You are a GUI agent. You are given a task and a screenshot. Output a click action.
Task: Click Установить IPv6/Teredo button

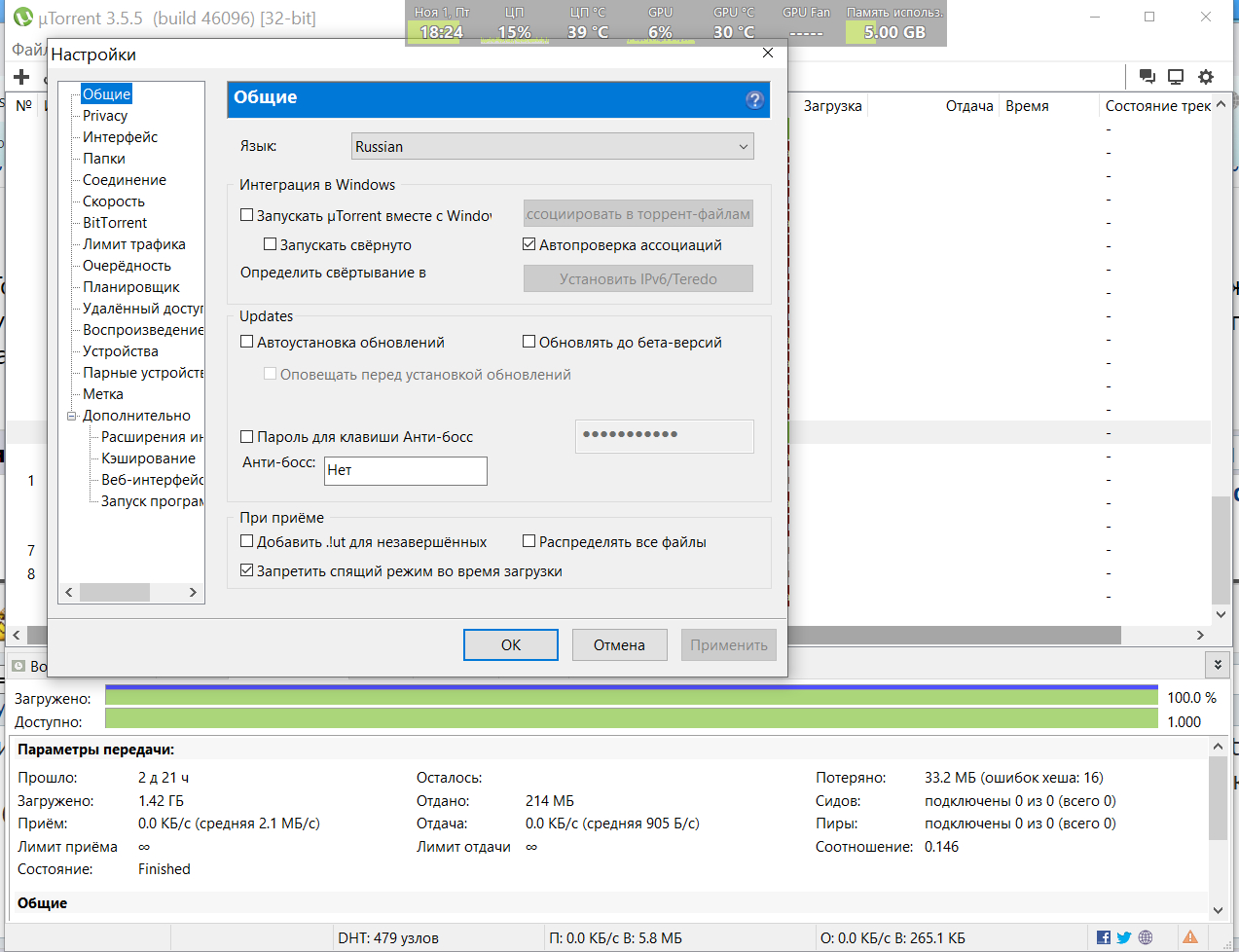pos(638,278)
